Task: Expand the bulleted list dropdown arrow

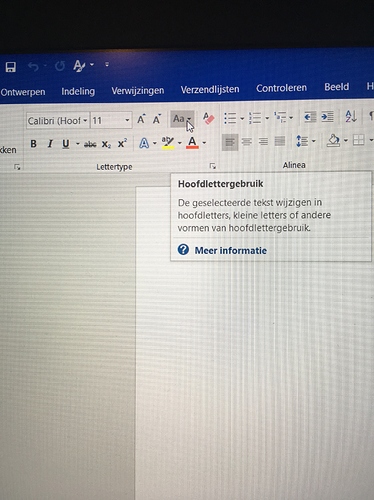Action: (x=242, y=118)
